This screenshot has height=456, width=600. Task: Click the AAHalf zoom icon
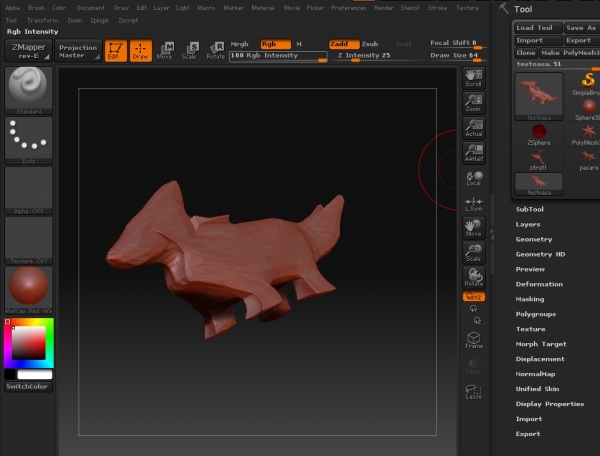pos(474,153)
